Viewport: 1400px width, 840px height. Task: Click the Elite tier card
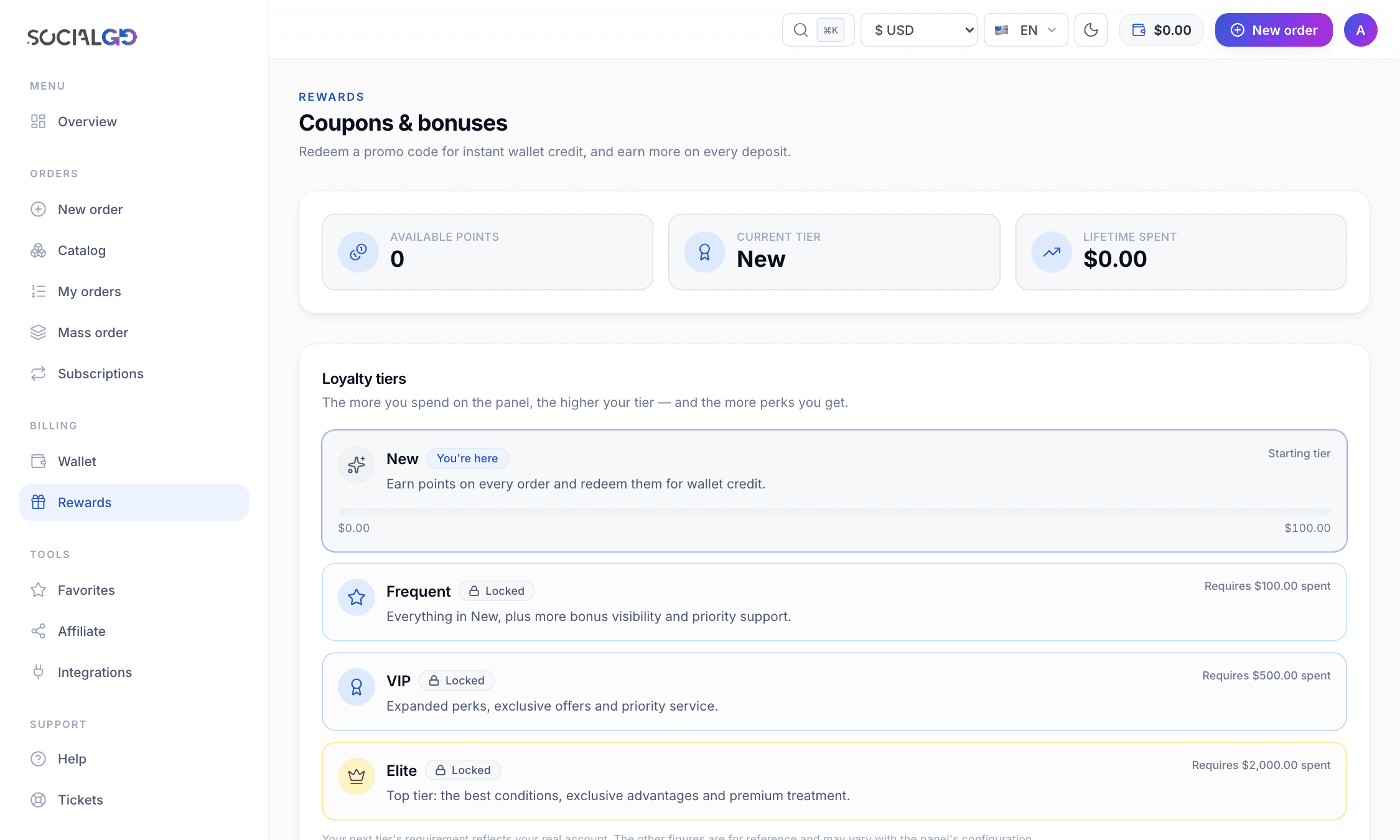pyautogui.click(x=834, y=782)
